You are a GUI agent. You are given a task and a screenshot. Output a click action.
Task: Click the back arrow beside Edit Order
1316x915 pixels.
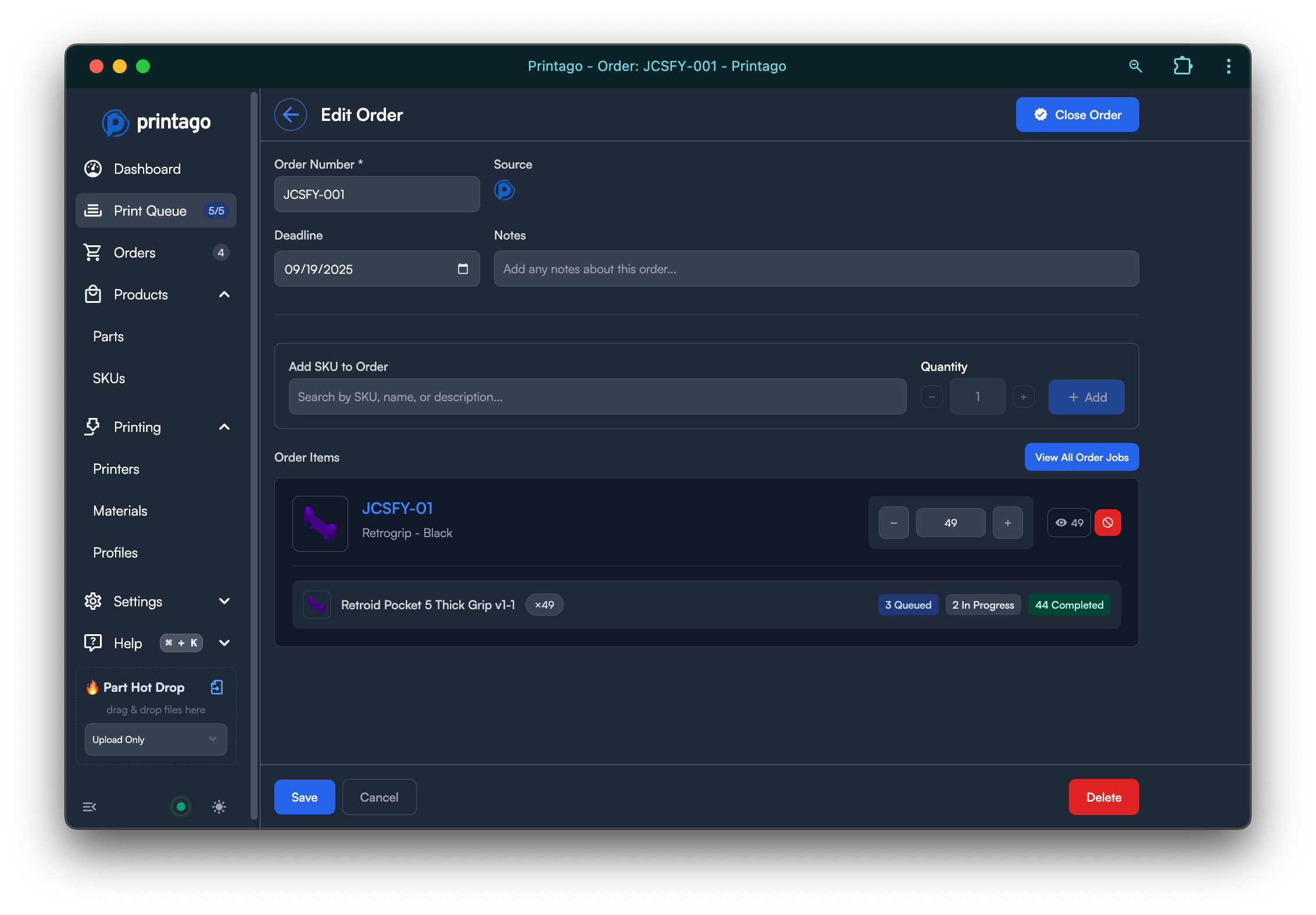click(x=290, y=115)
